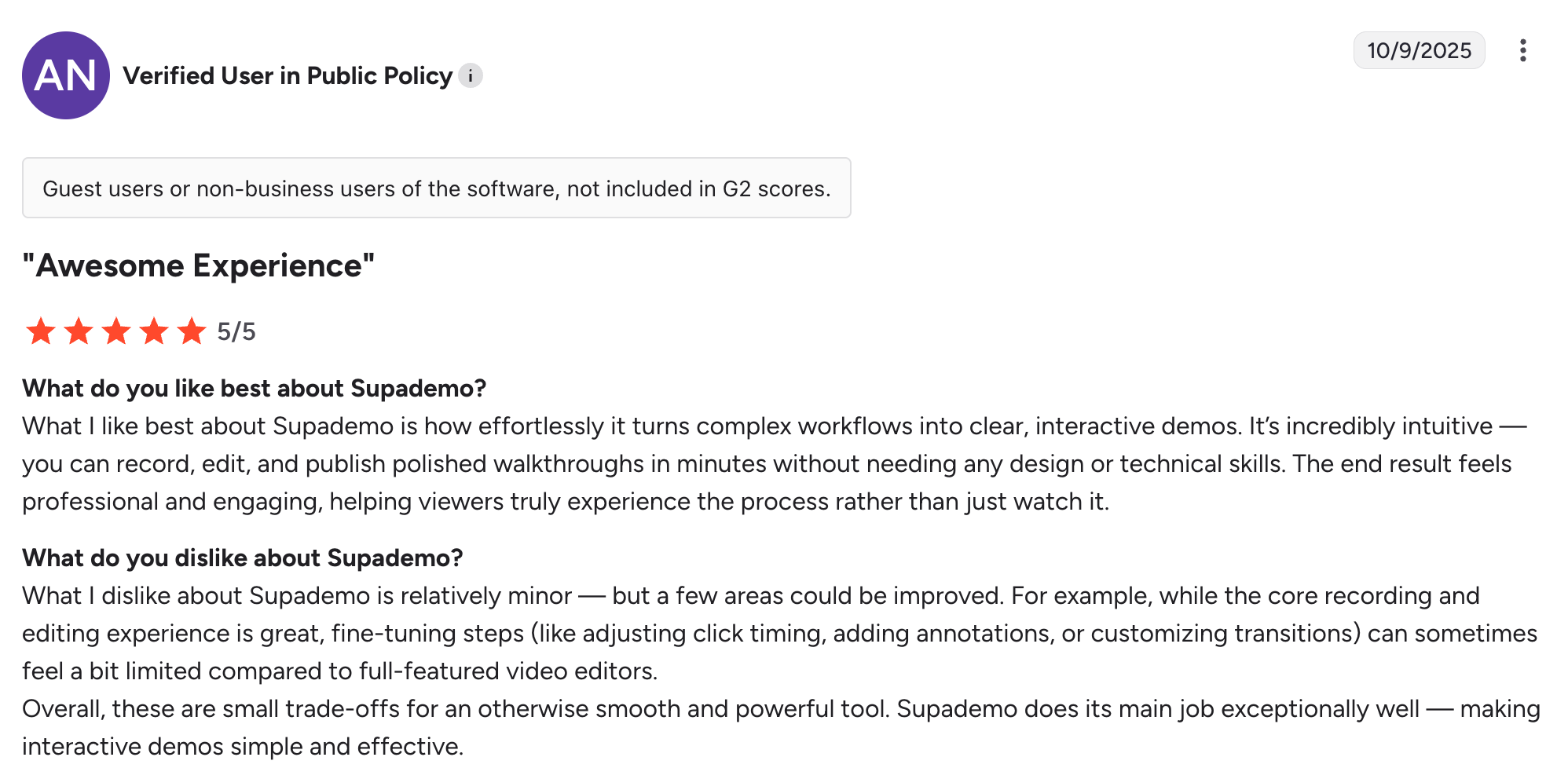Click the second rating star

[x=79, y=331]
